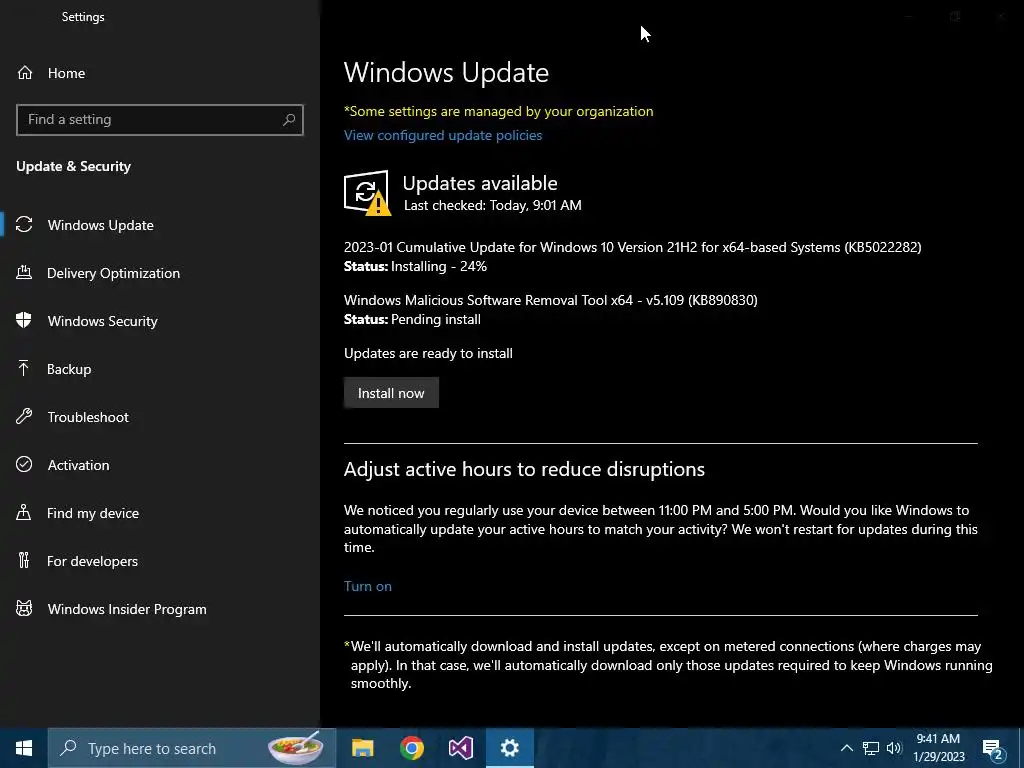
Task: Click the Backup upward arrow icon
Action: tap(24, 368)
